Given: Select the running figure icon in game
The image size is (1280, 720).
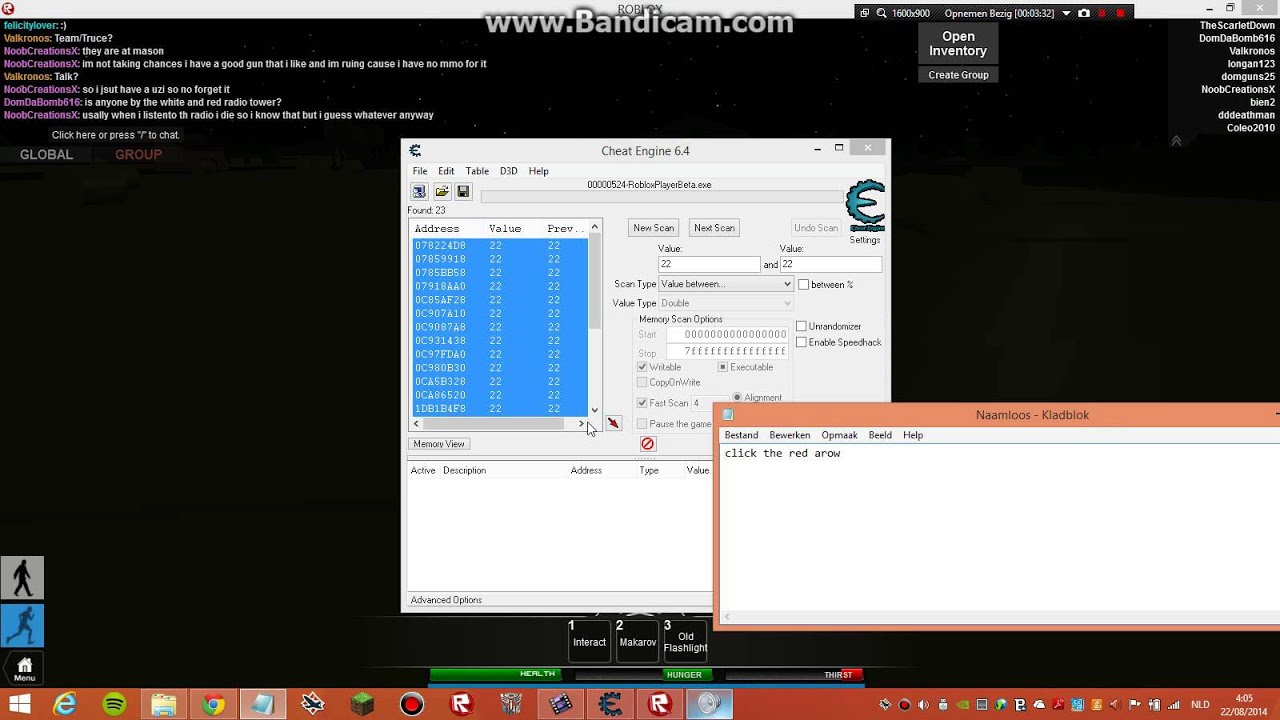Looking at the screenshot, I should pos(22,626).
